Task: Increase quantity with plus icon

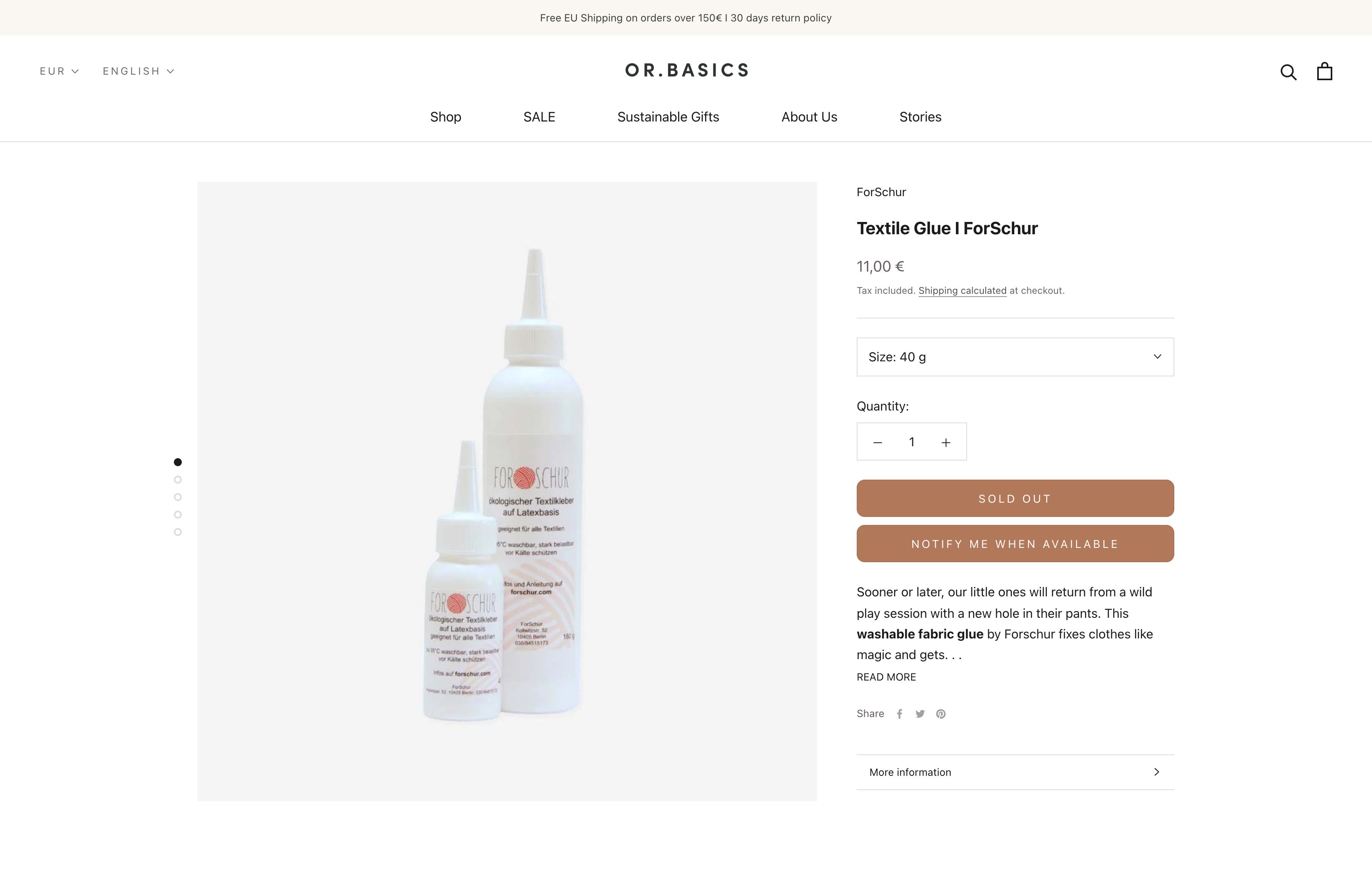Action: point(946,442)
